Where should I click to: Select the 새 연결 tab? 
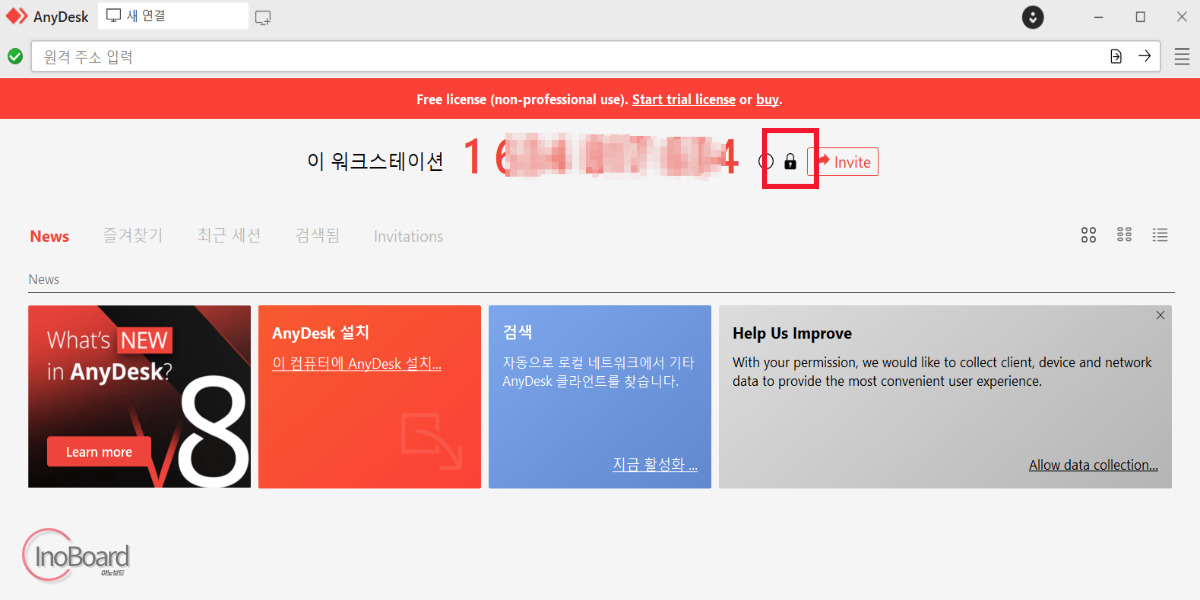point(173,16)
